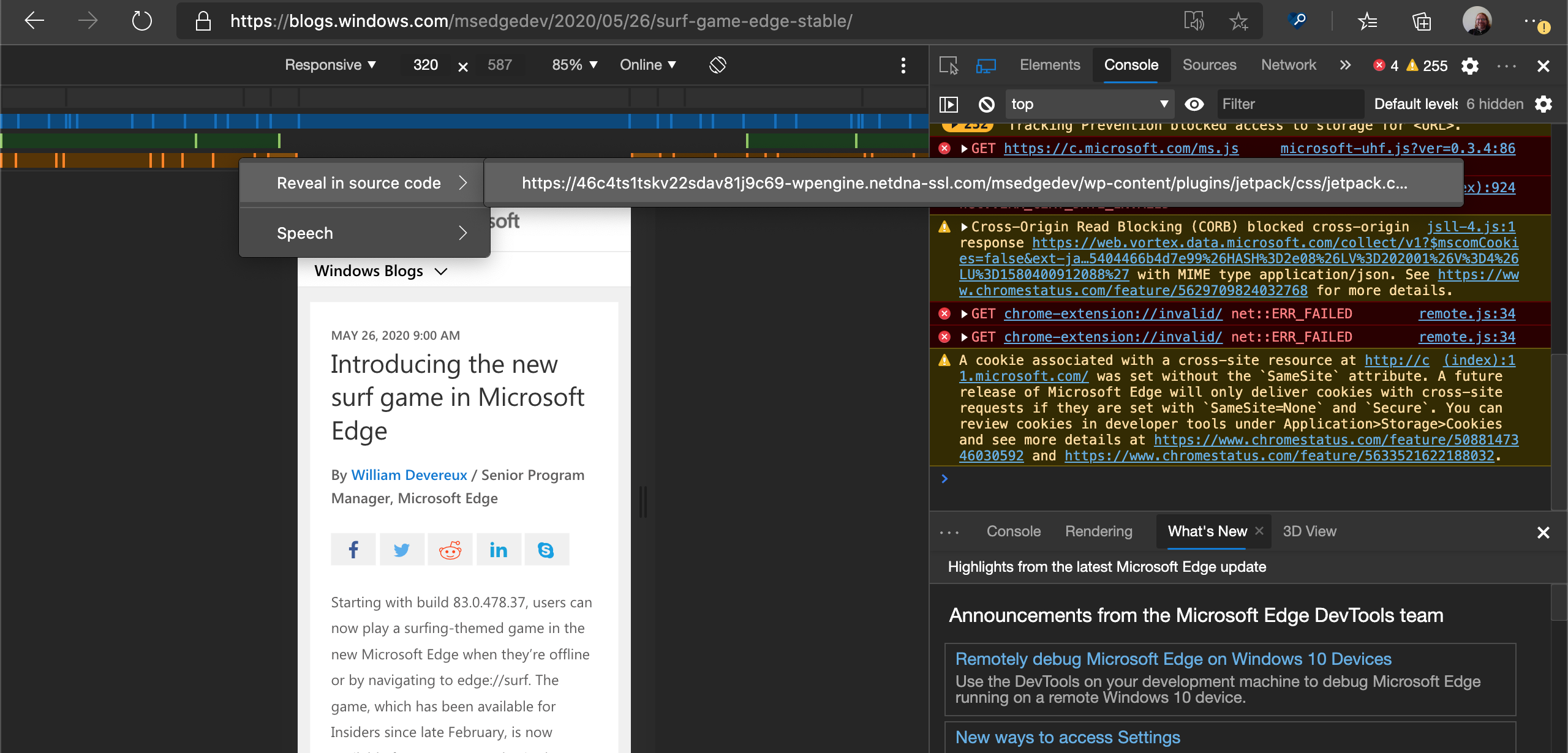Share article via the Reddit icon
This screenshot has height=753, width=1568.
[x=450, y=550]
